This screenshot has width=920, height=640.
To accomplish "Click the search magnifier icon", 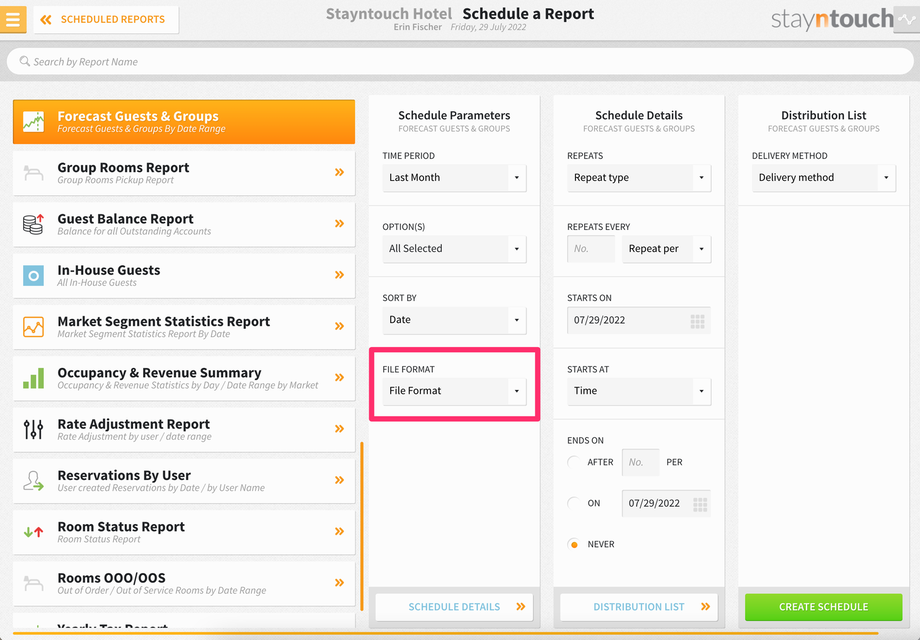I will [25, 61].
